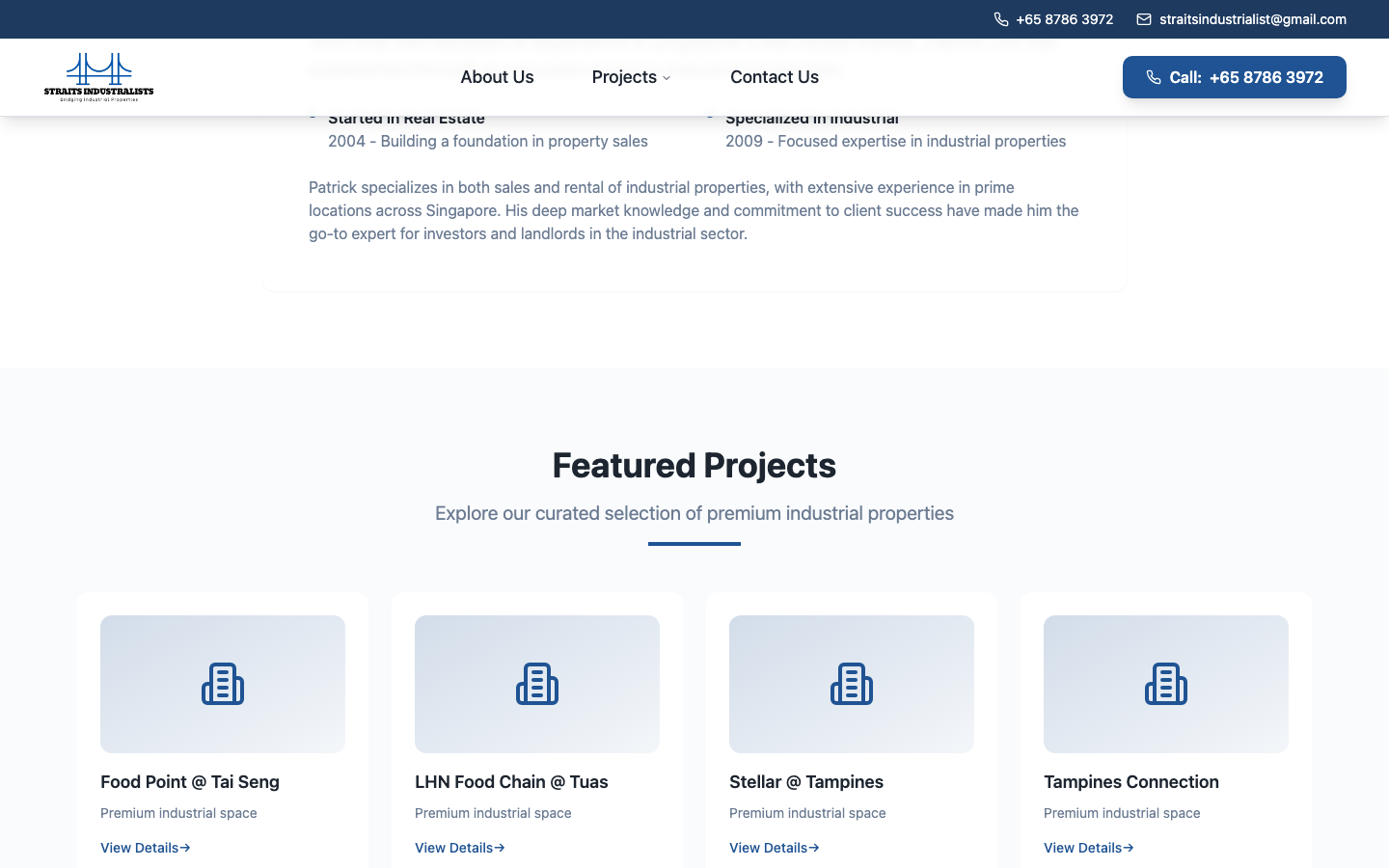Go to Contact Us page
1389x868 pixels.
[x=775, y=77]
